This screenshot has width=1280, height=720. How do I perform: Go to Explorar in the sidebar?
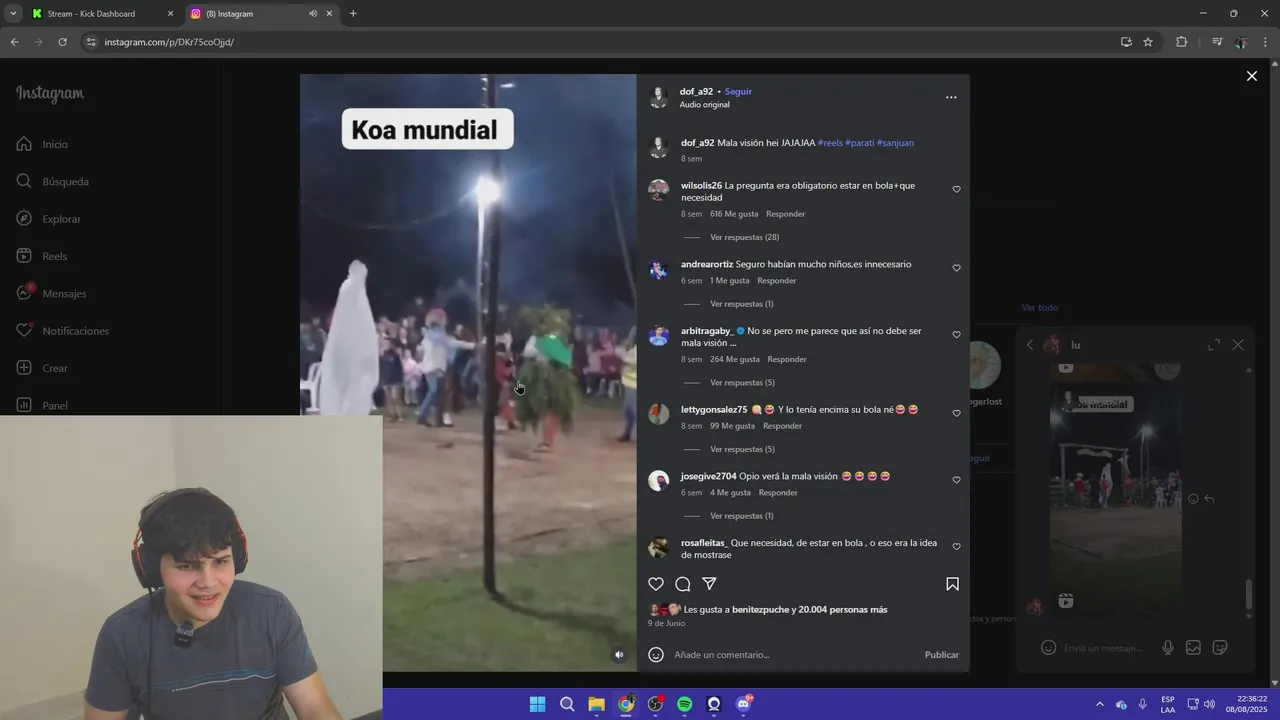pyautogui.click(x=49, y=219)
